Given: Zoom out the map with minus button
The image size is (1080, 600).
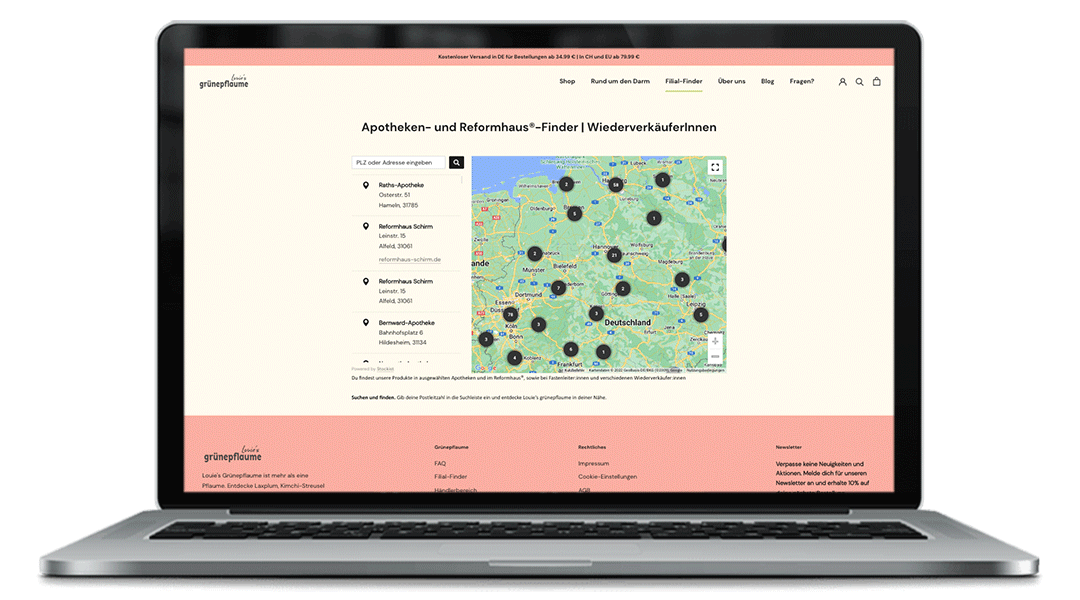Looking at the screenshot, I should (x=715, y=356).
